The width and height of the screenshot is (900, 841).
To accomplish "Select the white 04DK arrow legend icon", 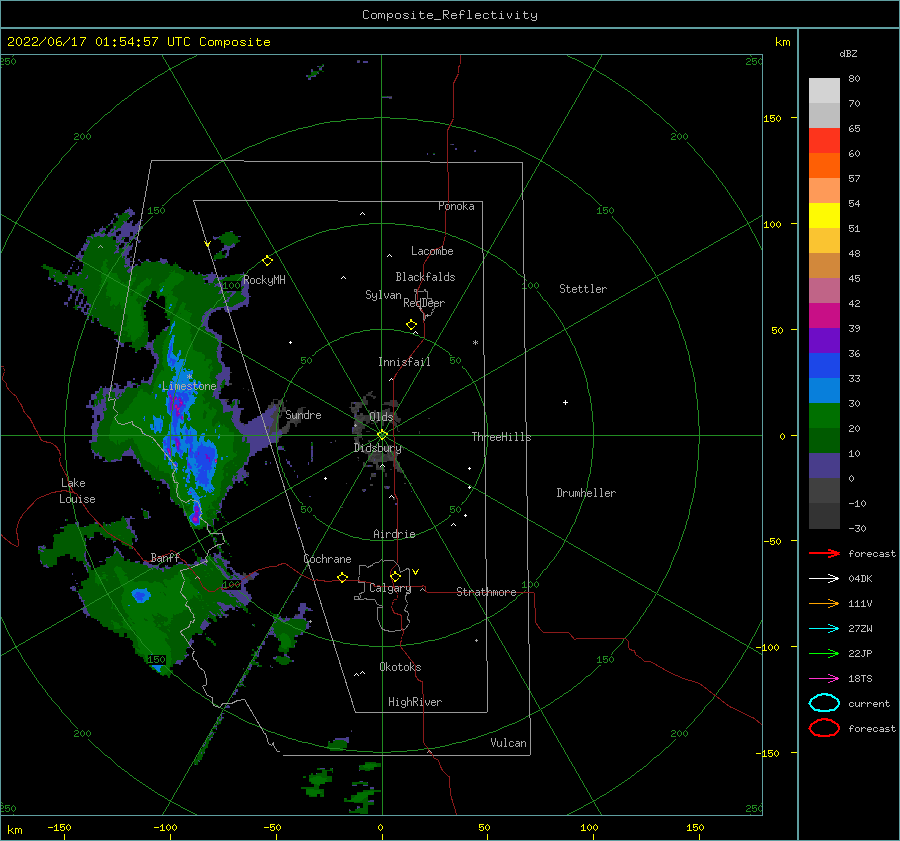I will [x=824, y=579].
